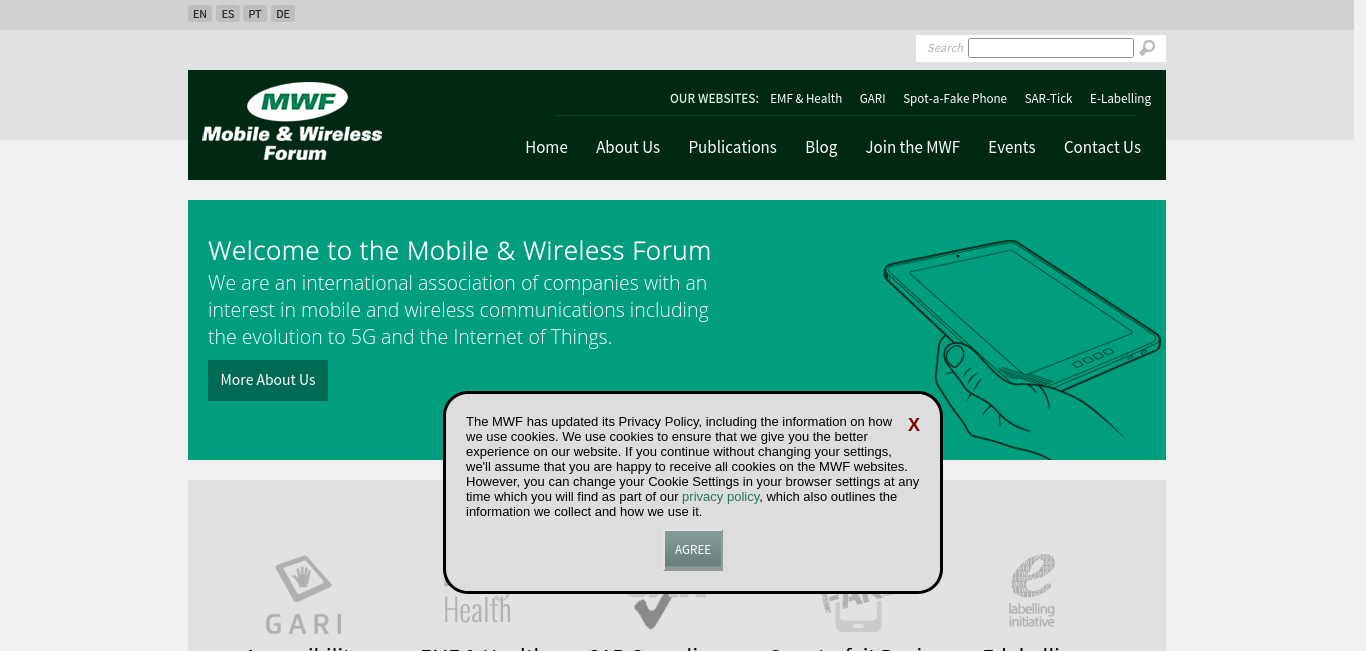Focus the Search input field

[1051, 48]
